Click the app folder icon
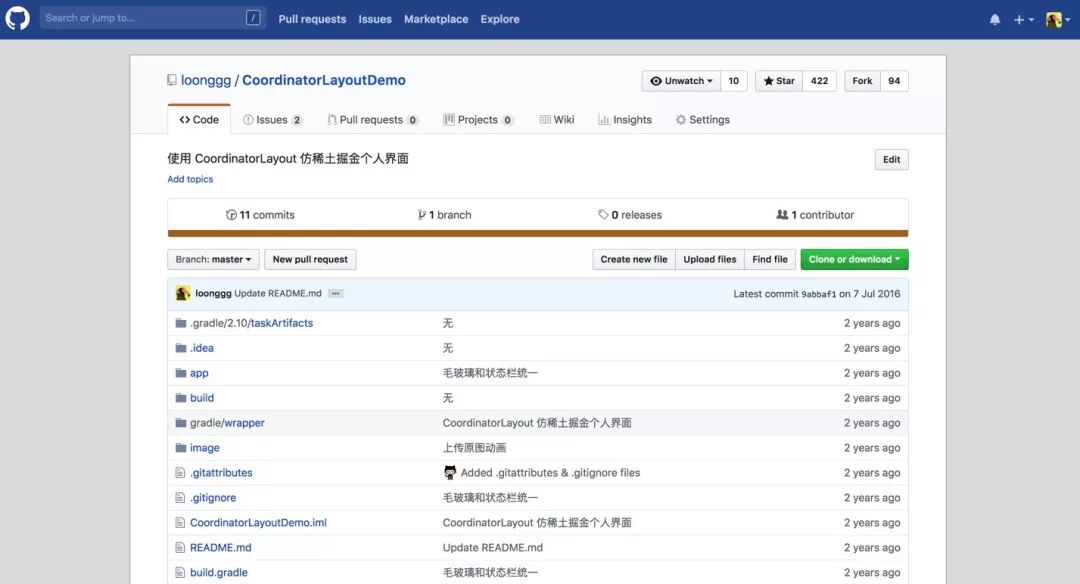Screen dimensions: 1080x584 (180, 373)
